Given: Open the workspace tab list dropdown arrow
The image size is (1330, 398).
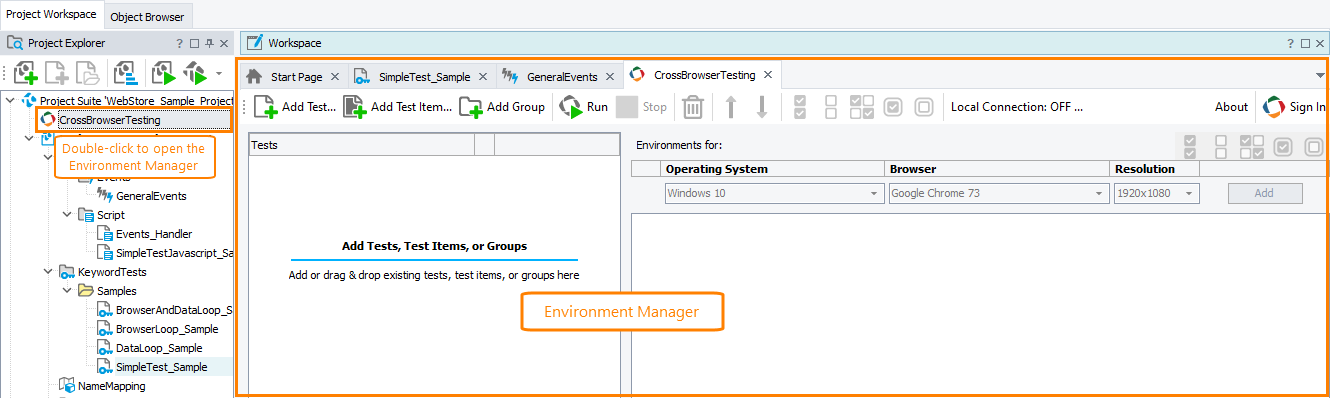Looking at the screenshot, I should click(1319, 76).
